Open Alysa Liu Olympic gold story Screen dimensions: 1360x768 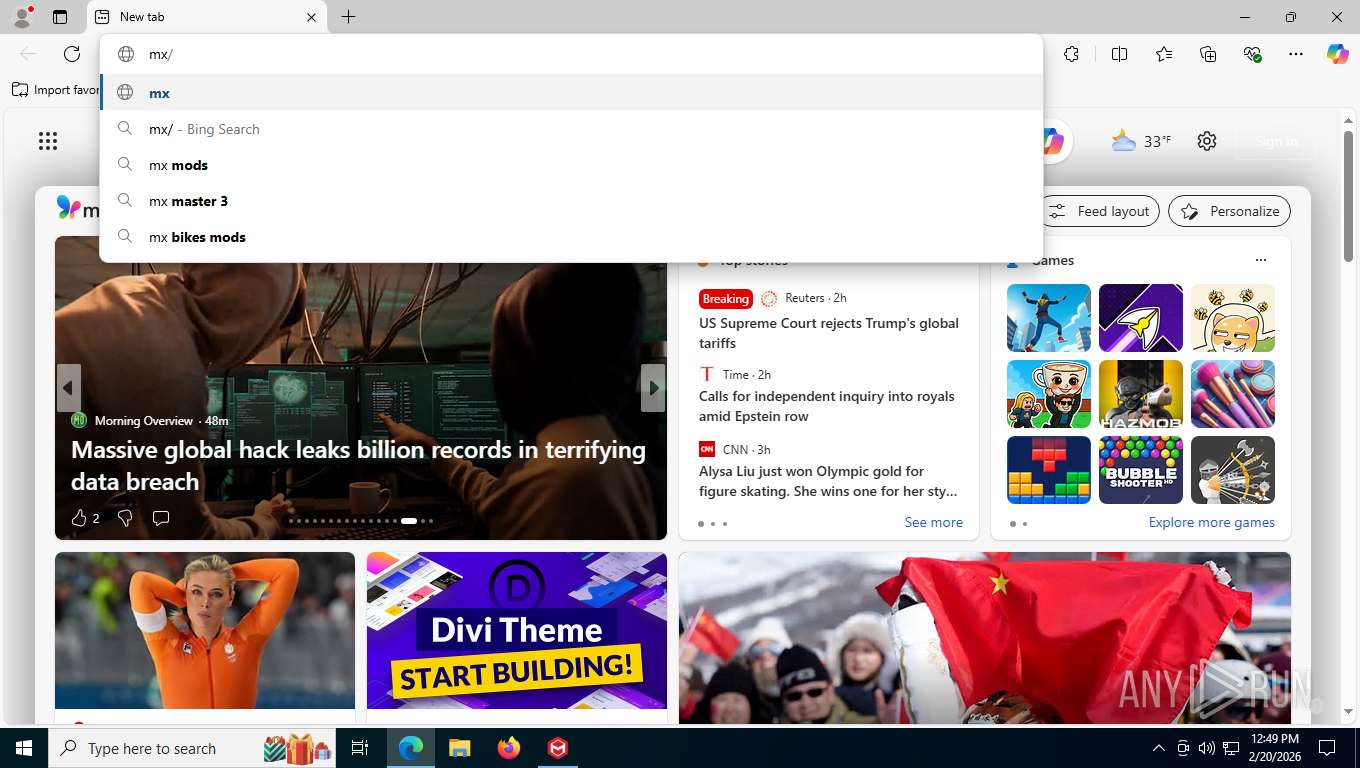[x=828, y=481]
